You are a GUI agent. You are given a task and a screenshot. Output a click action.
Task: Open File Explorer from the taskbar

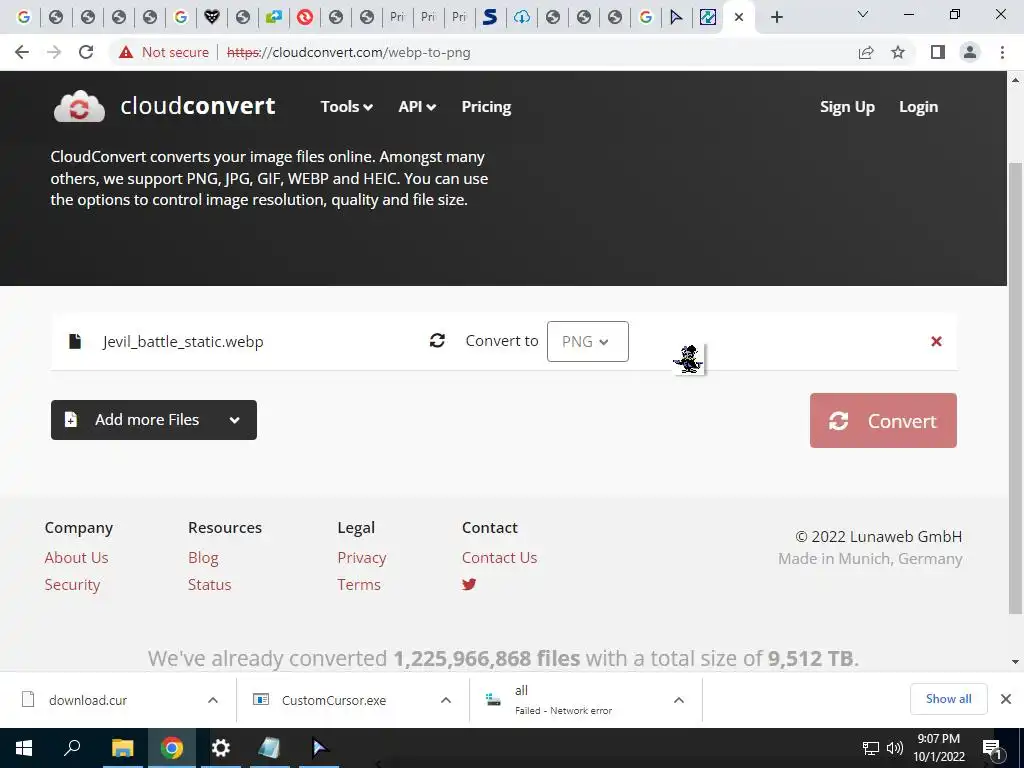point(122,748)
